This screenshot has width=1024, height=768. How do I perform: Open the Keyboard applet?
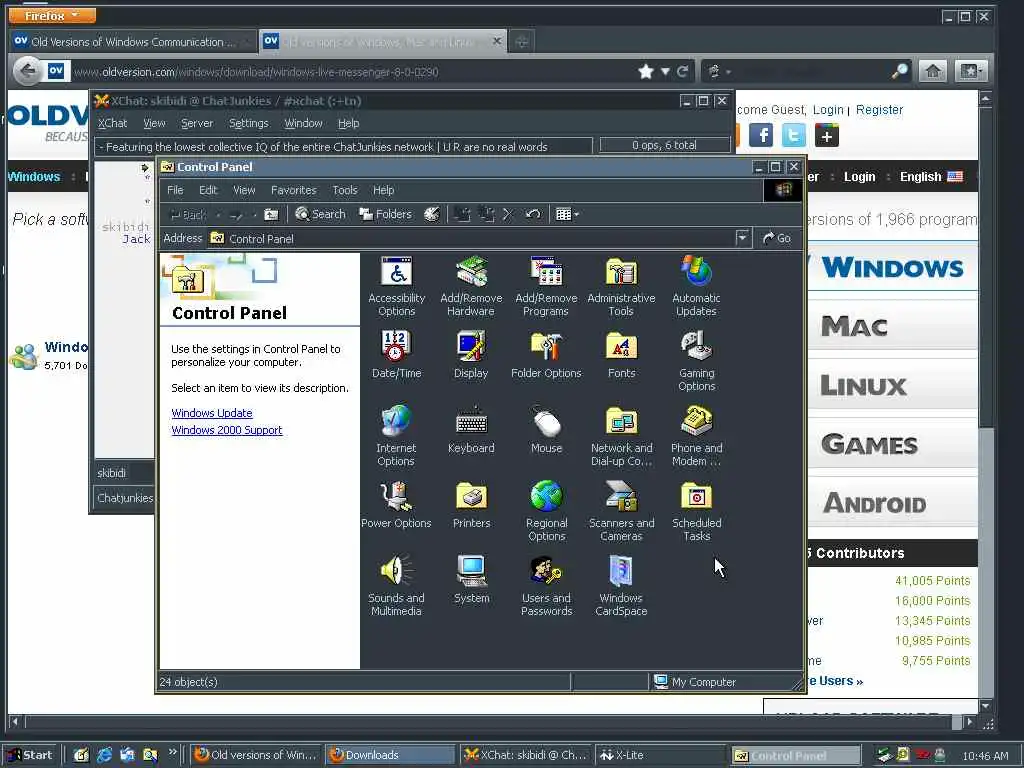point(471,430)
